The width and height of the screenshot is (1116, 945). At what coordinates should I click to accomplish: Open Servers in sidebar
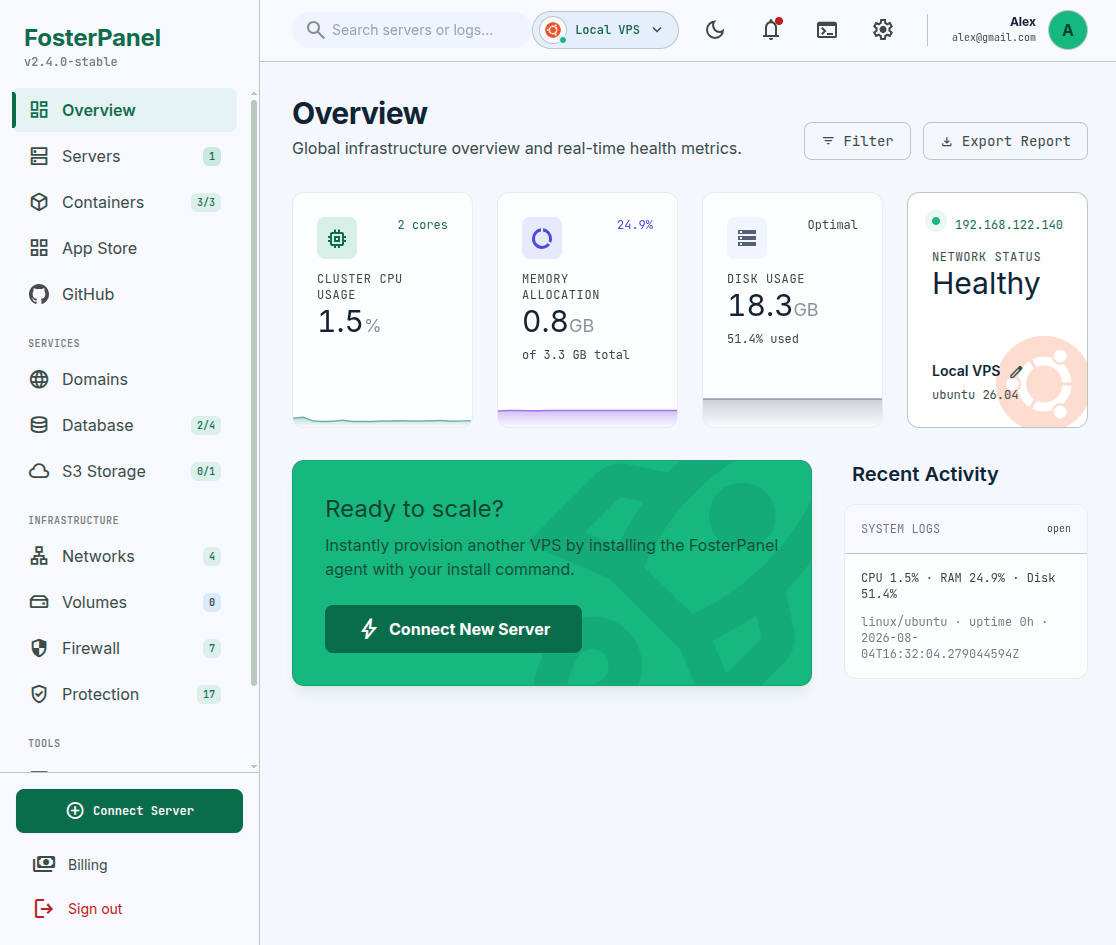click(x=125, y=156)
